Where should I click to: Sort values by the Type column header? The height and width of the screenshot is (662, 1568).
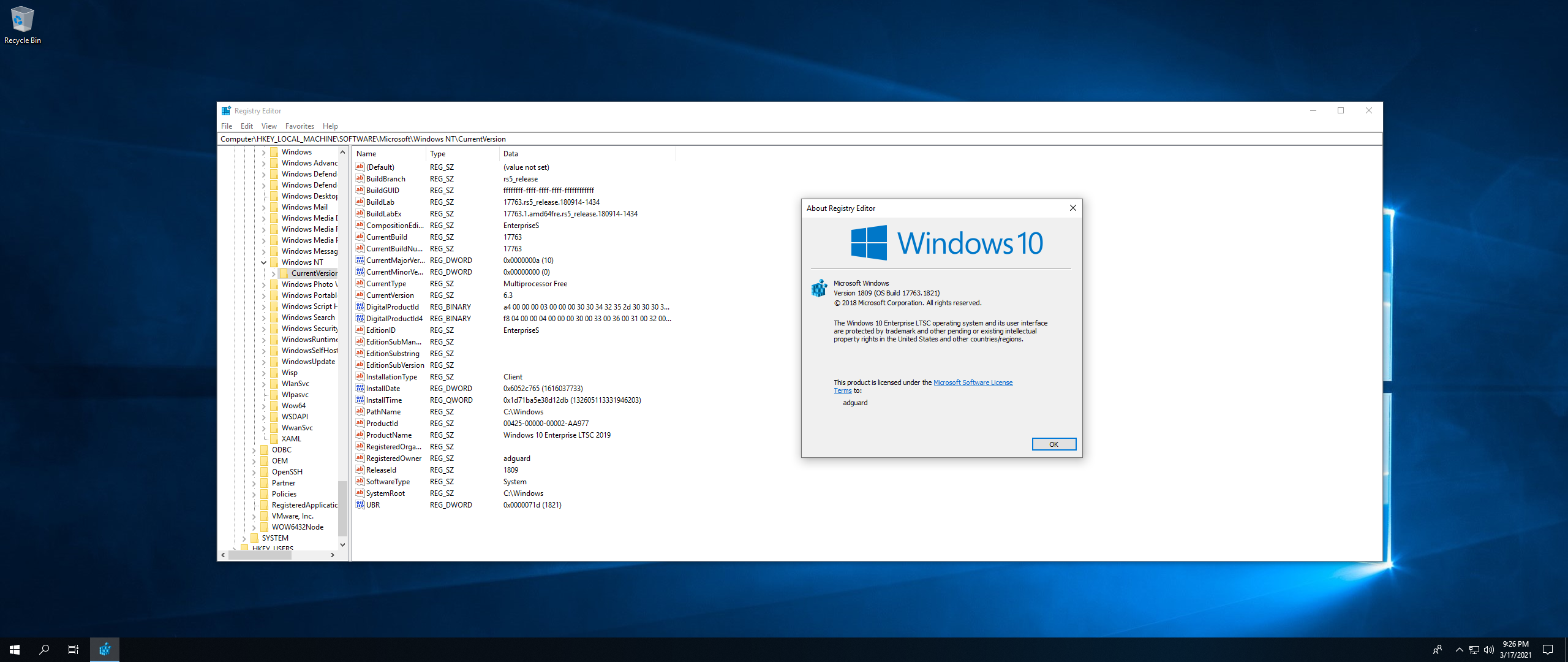coord(463,154)
